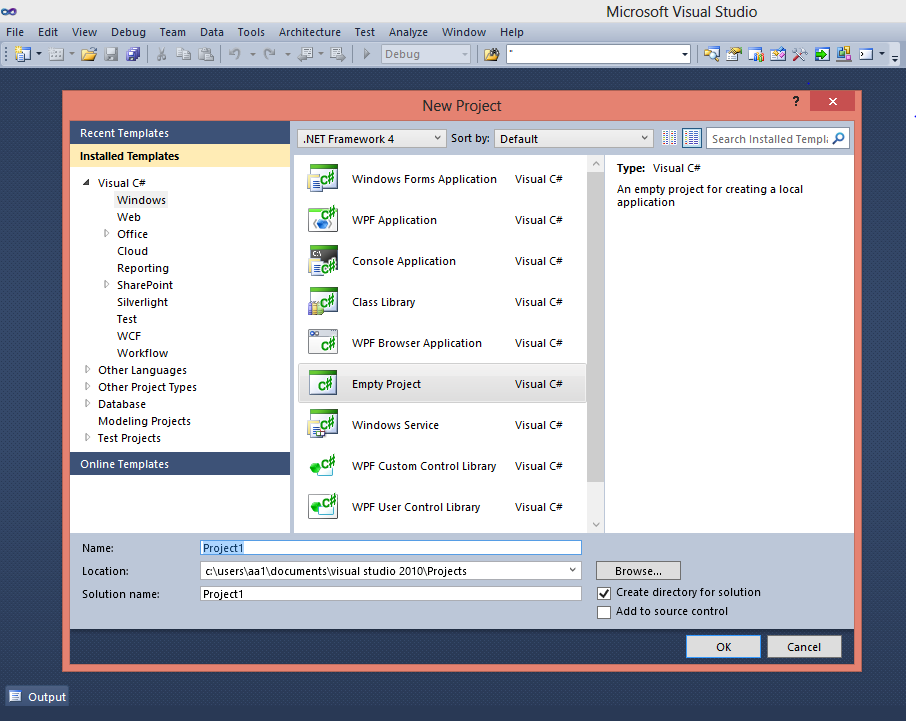Select the Console Application template
Image resolution: width=916 pixels, height=721 pixels.
442,261
